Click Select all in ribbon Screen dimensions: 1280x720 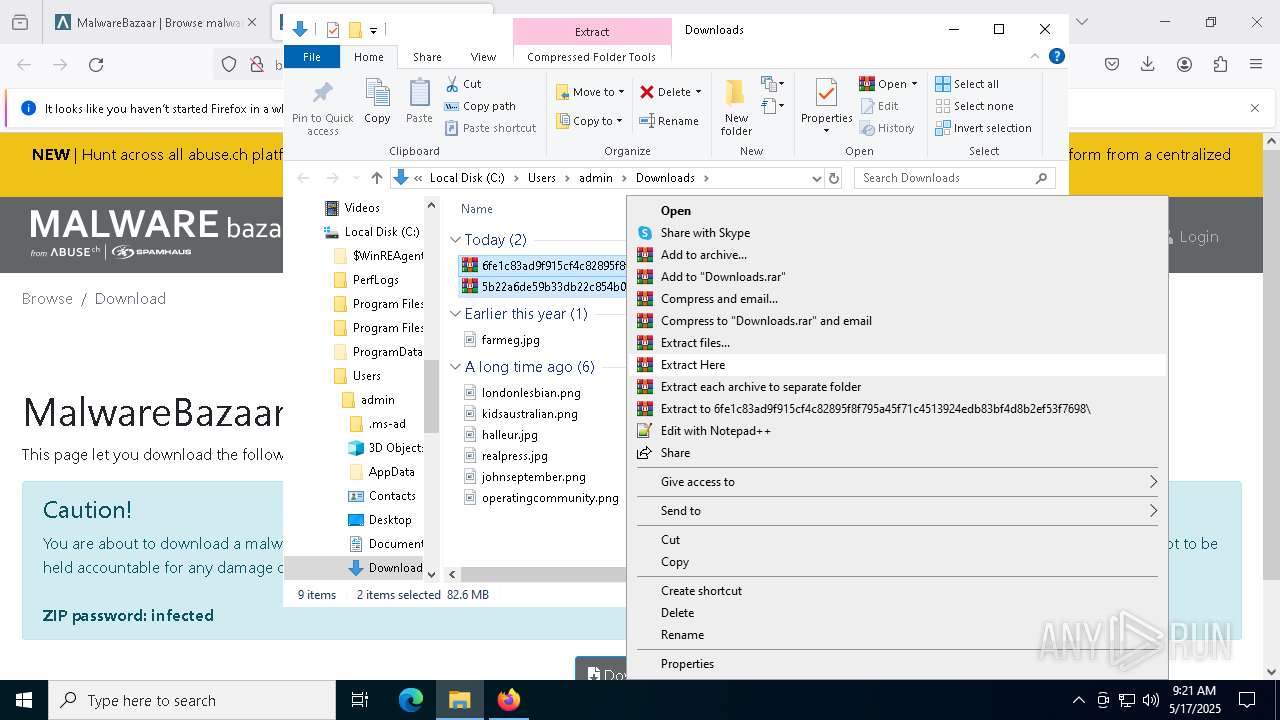click(967, 84)
